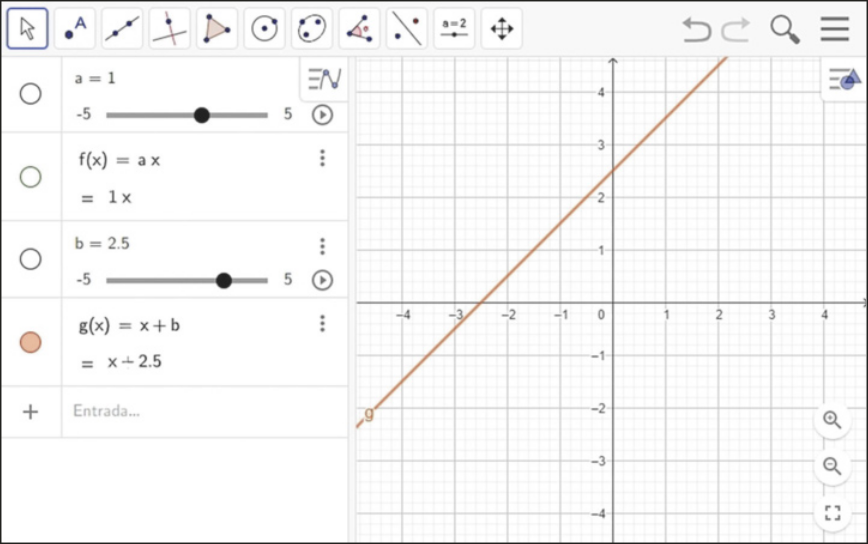Image resolution: width=868 pixels, height=544 pixels.
Task: Select the Reflect about line tool
Action: [407, 28]
